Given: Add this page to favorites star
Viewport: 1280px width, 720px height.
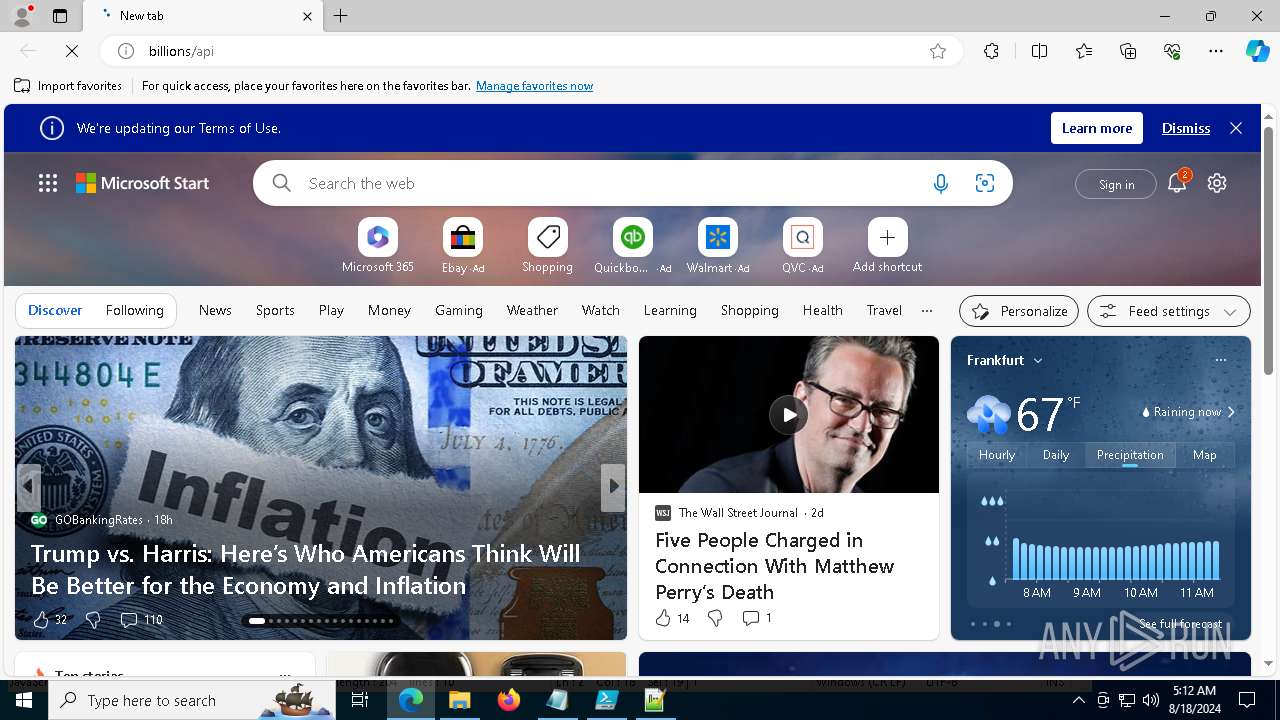Looking at the screenshot, I should click(x=938, y=51).
